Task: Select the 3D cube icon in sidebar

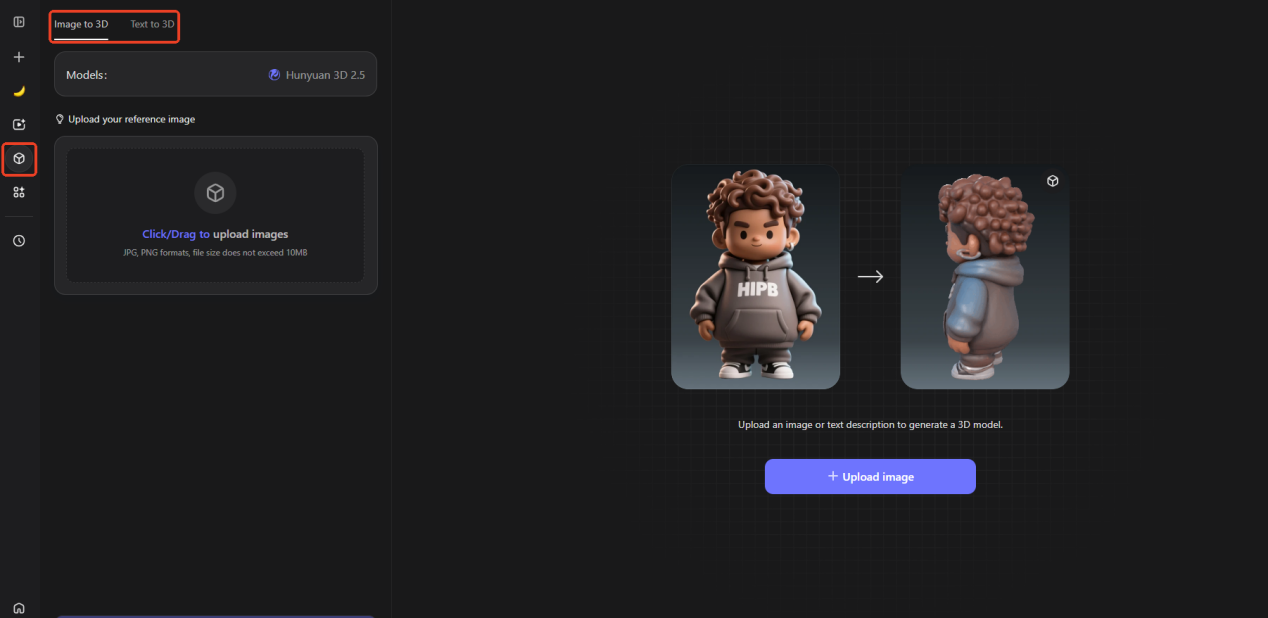Action: [19, 159]
